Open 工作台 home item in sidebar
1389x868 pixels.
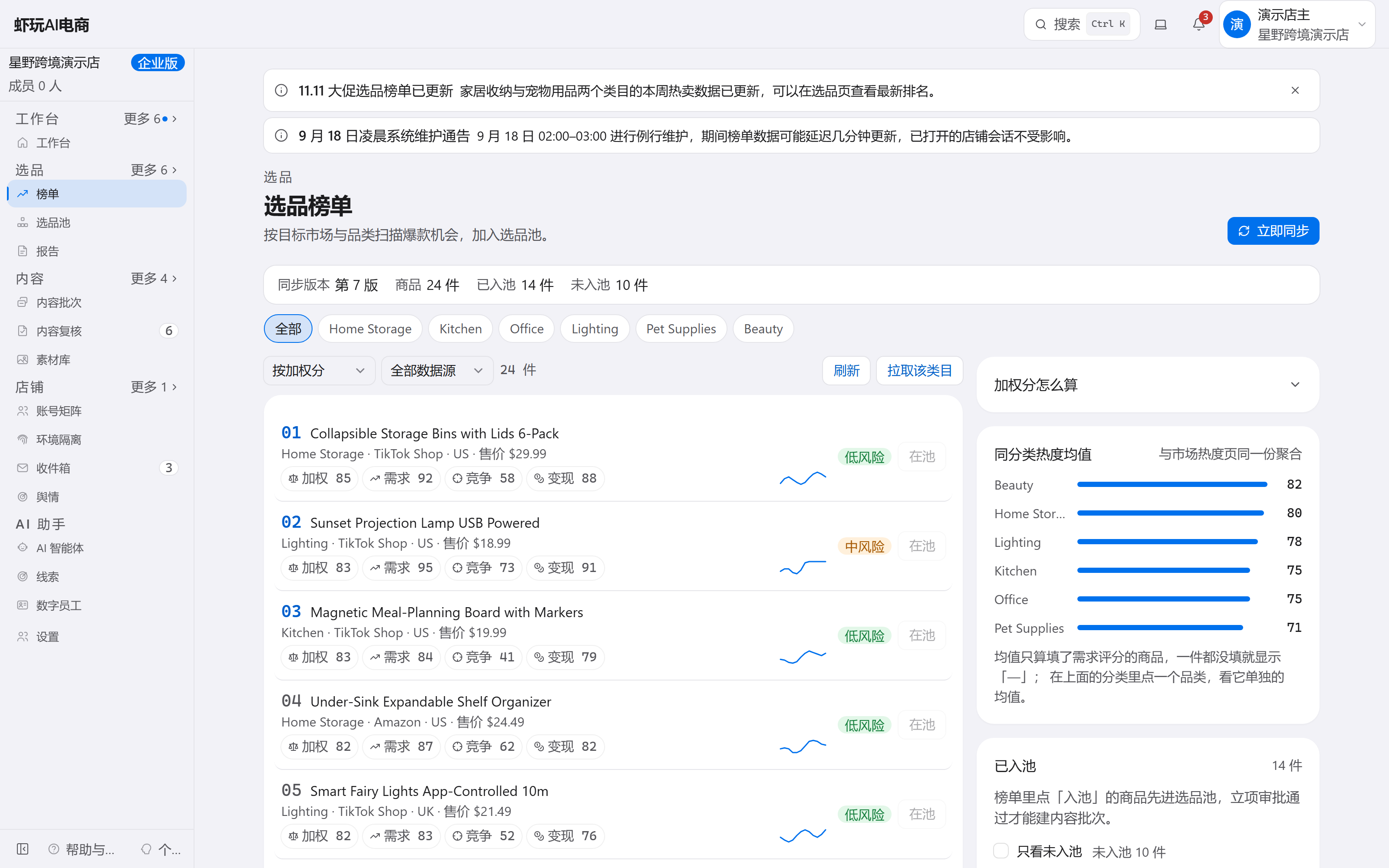[96, 143]
